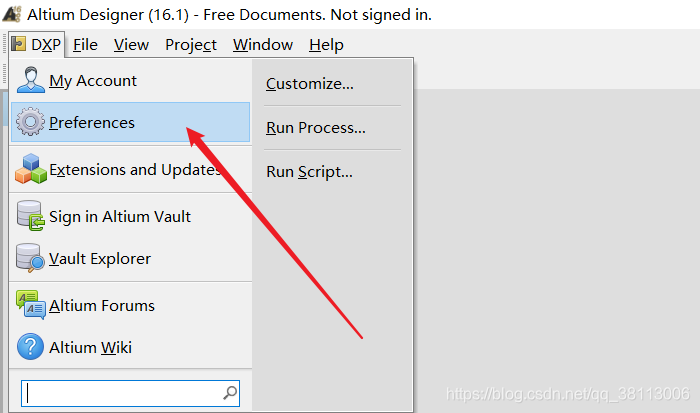Screen dimensions: 700x413
Task: Open the Window menu
Action: tap(263, 45)
